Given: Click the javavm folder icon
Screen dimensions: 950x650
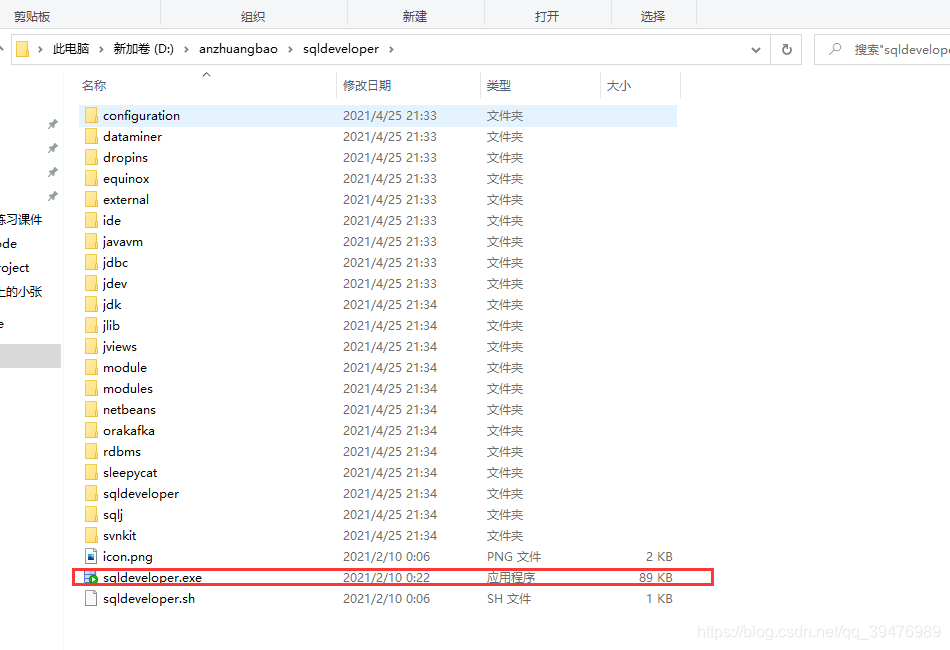Looking at the screenshot, I should pyautogui.click(x=91, y=241).
